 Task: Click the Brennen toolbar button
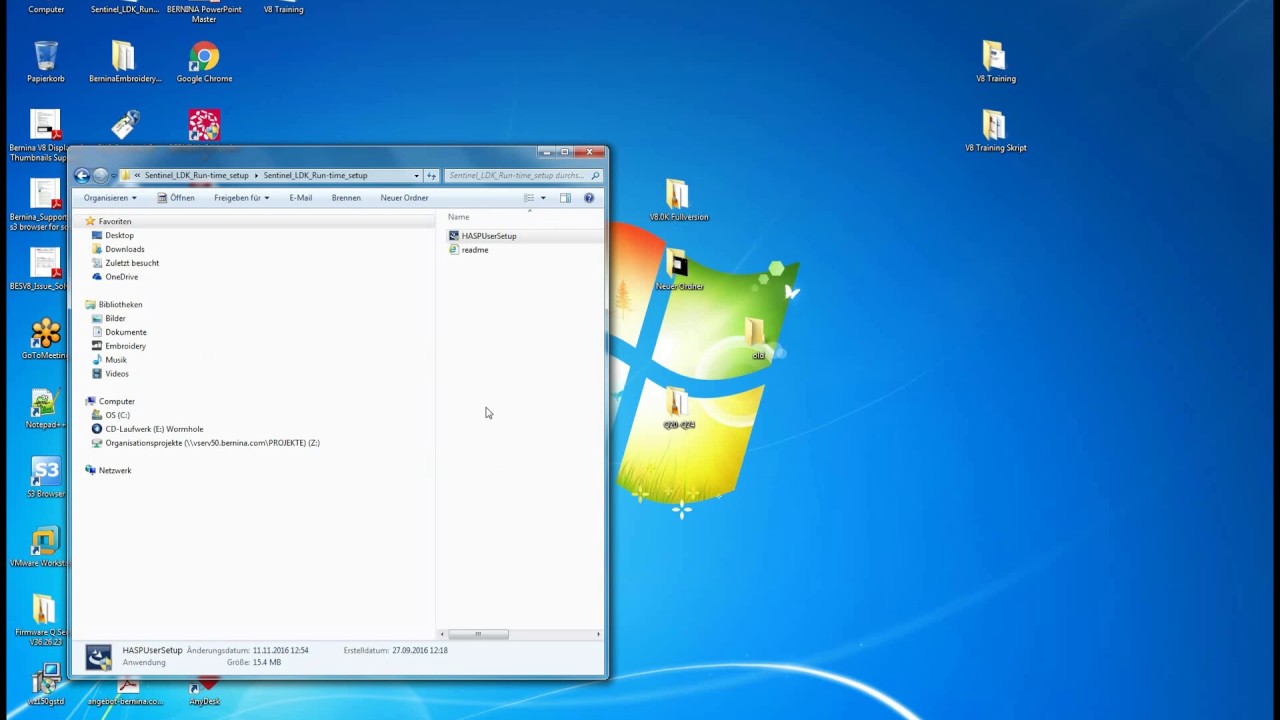[346, 198]
